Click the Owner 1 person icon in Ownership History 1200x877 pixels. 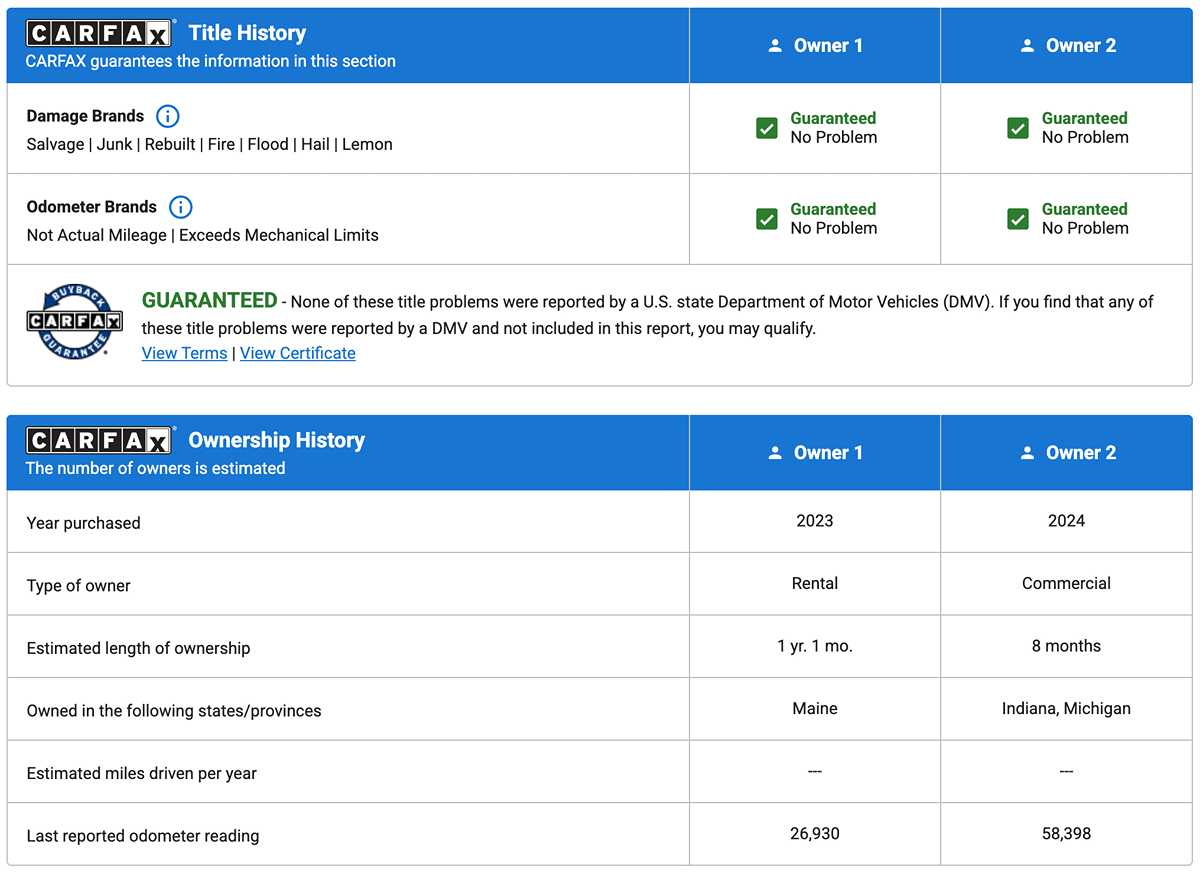[775, 453]
